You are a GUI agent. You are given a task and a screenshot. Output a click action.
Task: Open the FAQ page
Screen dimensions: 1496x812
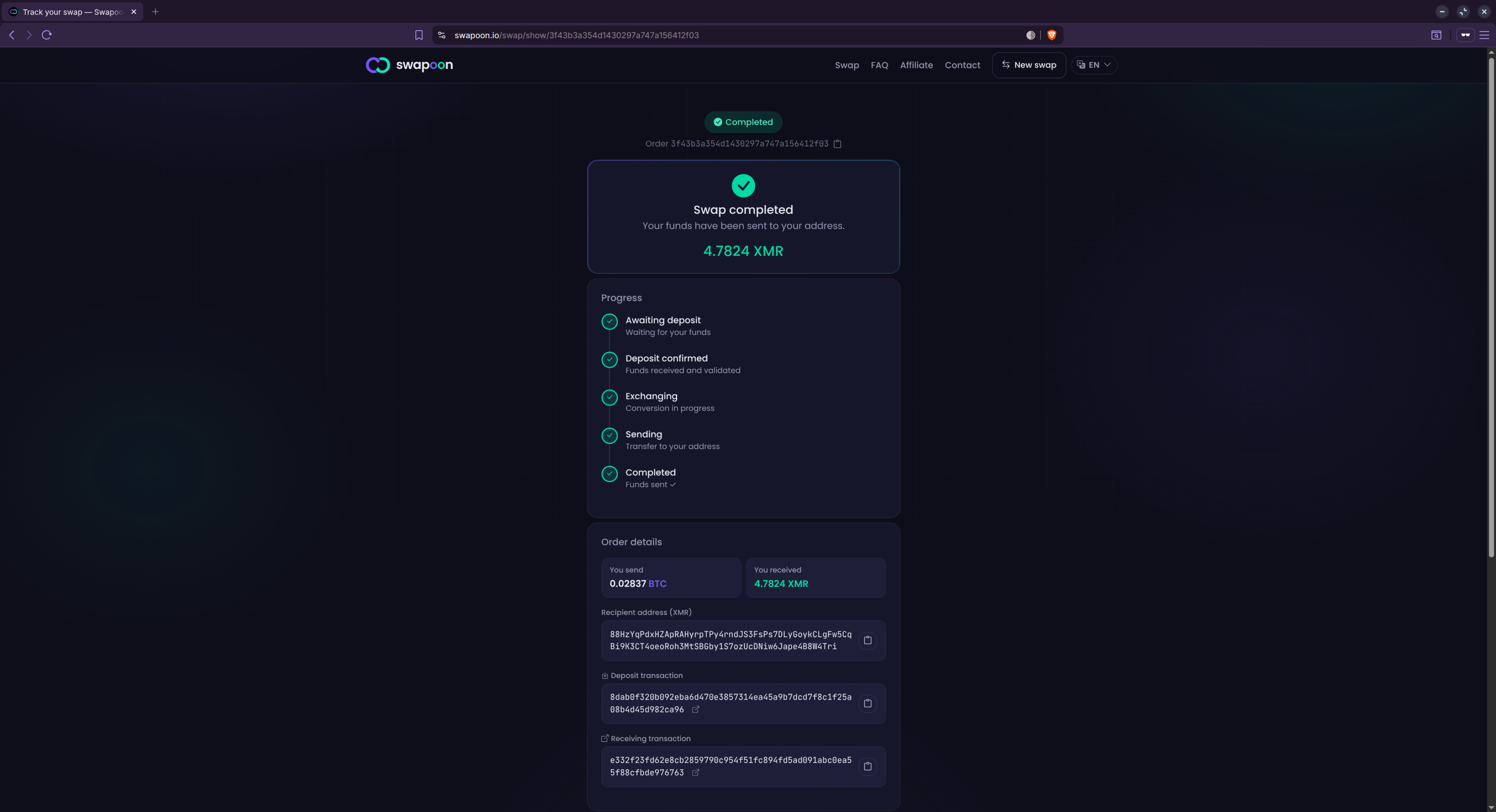coord(879,65)
